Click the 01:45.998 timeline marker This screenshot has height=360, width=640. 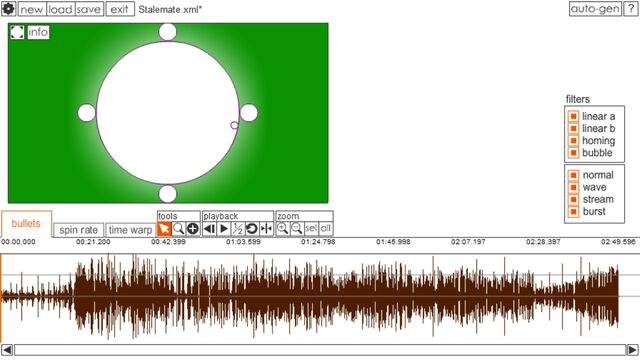tap(393, 242)
